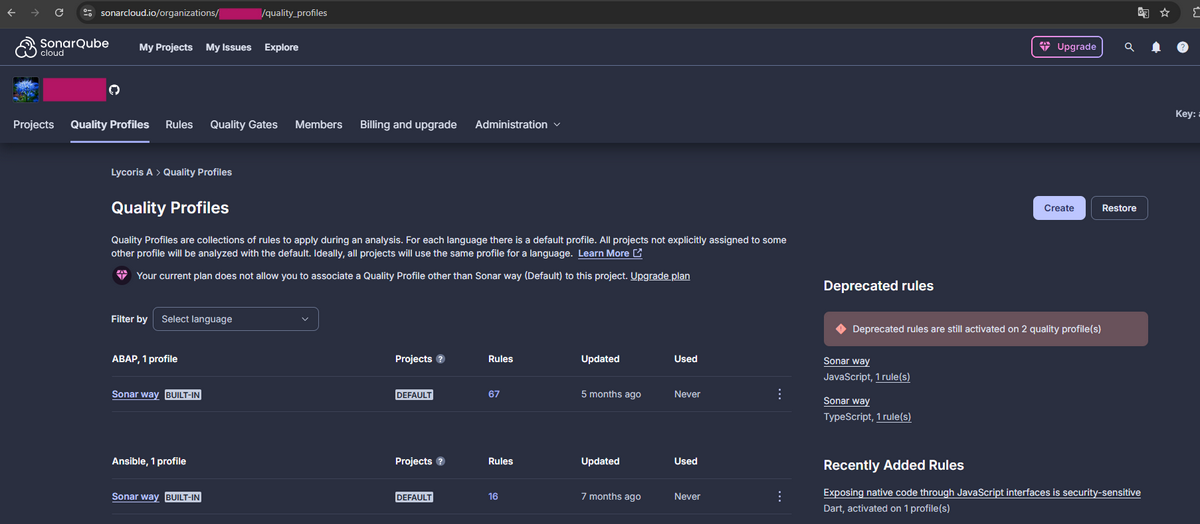1200x524 pixels.
Task: Click the 'ABAP, 1 profile' heading
Action: (x=145, y=359)
